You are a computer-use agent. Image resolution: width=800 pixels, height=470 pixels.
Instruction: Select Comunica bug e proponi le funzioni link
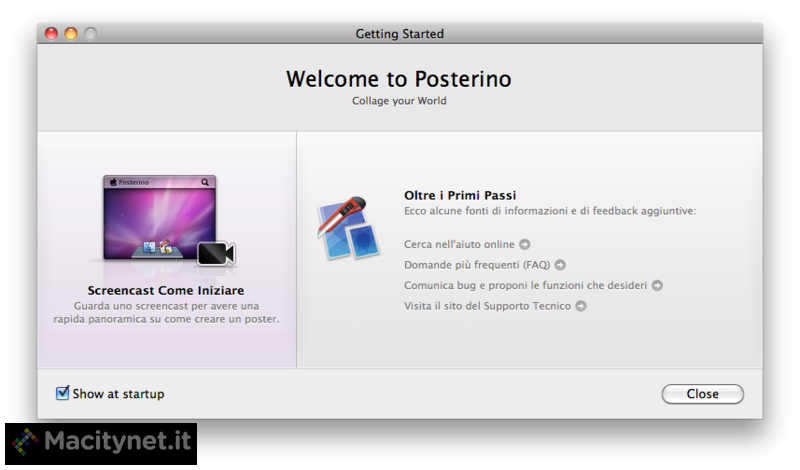(525, 285)
